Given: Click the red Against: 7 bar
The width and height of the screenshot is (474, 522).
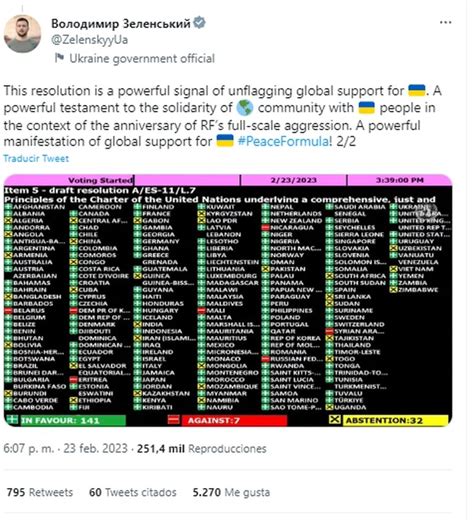Looking at the screenshot, I should click(234, 421).
